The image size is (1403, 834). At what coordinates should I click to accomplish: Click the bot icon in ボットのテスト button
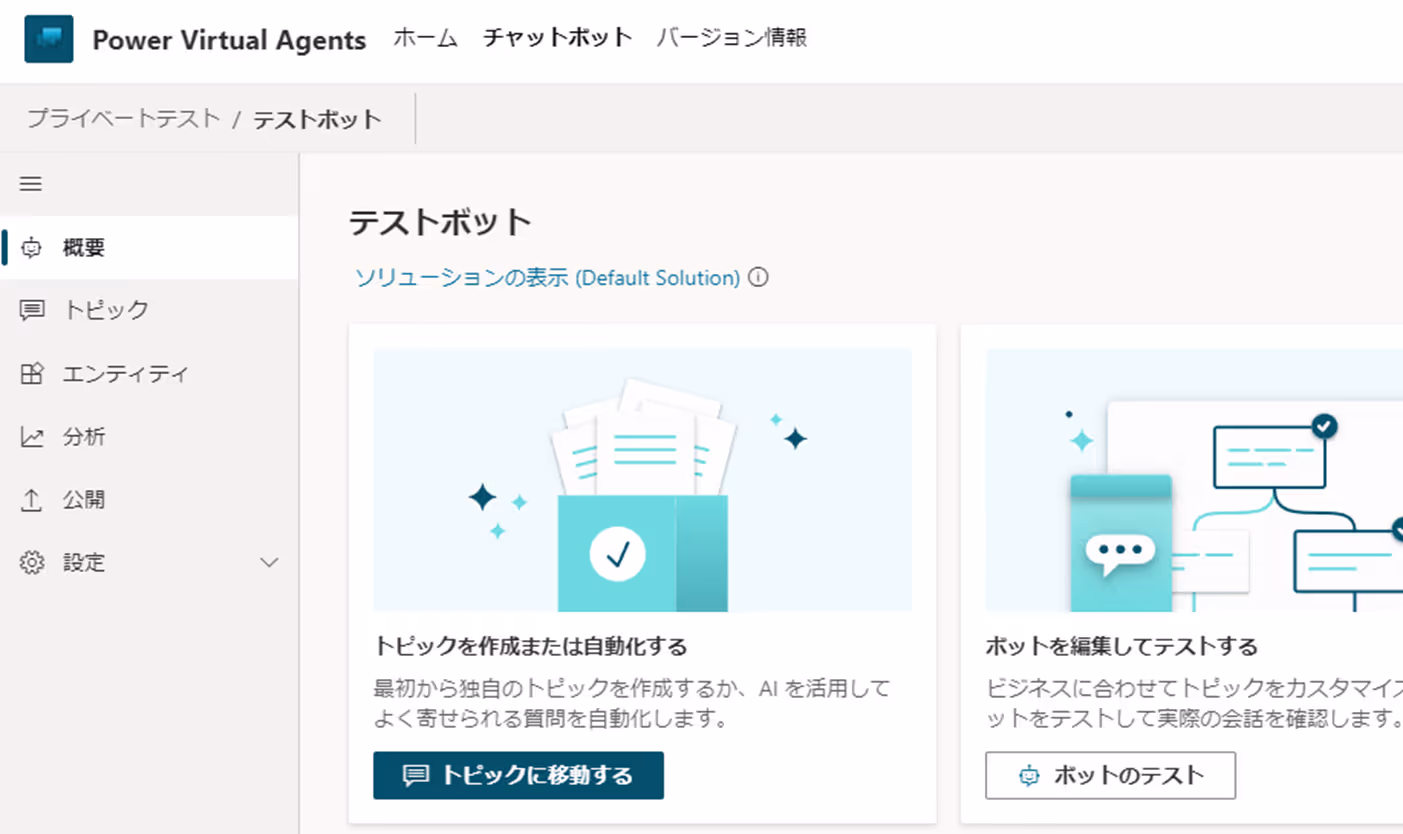click(1029, 776)
